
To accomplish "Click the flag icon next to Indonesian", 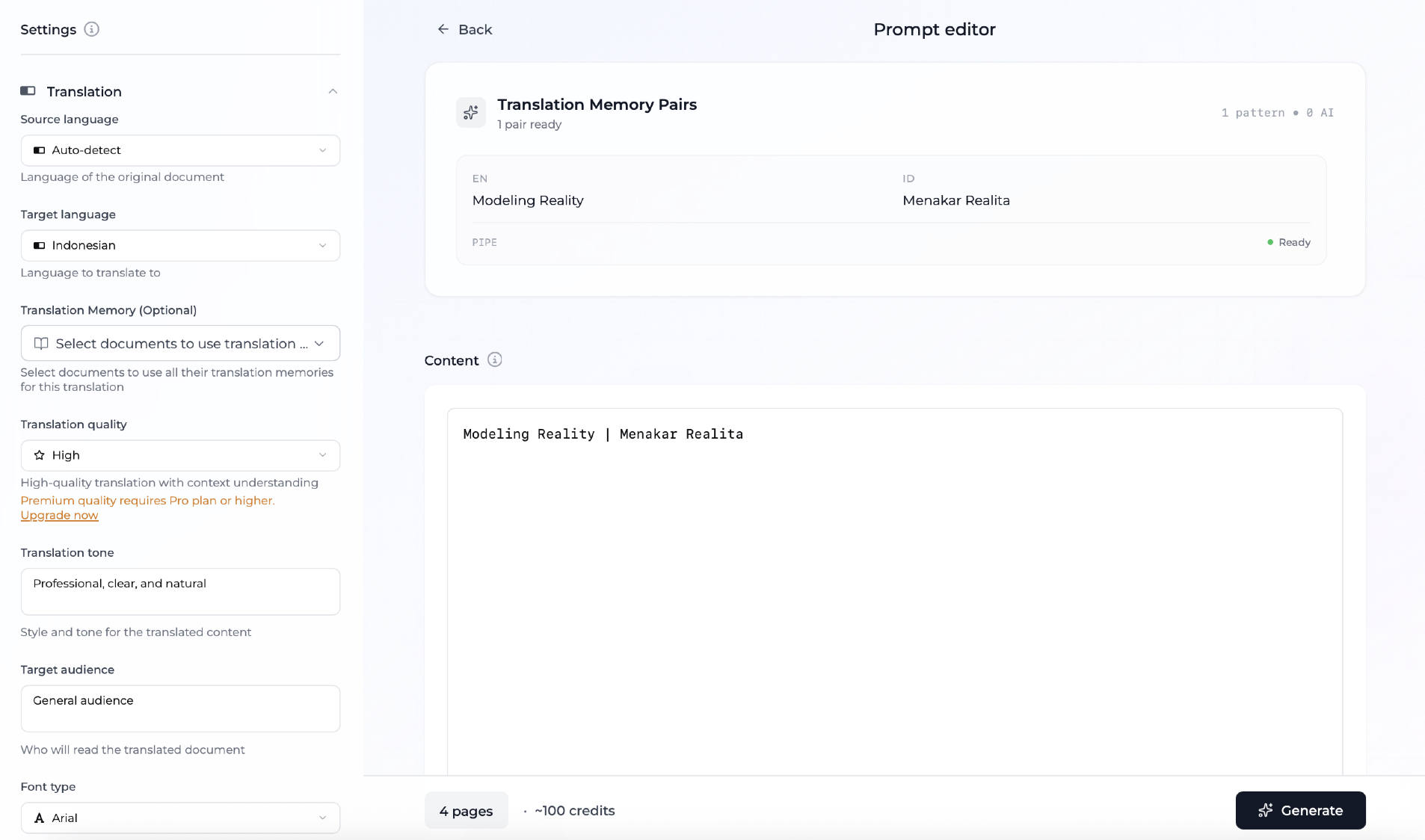I will point(40,245).
